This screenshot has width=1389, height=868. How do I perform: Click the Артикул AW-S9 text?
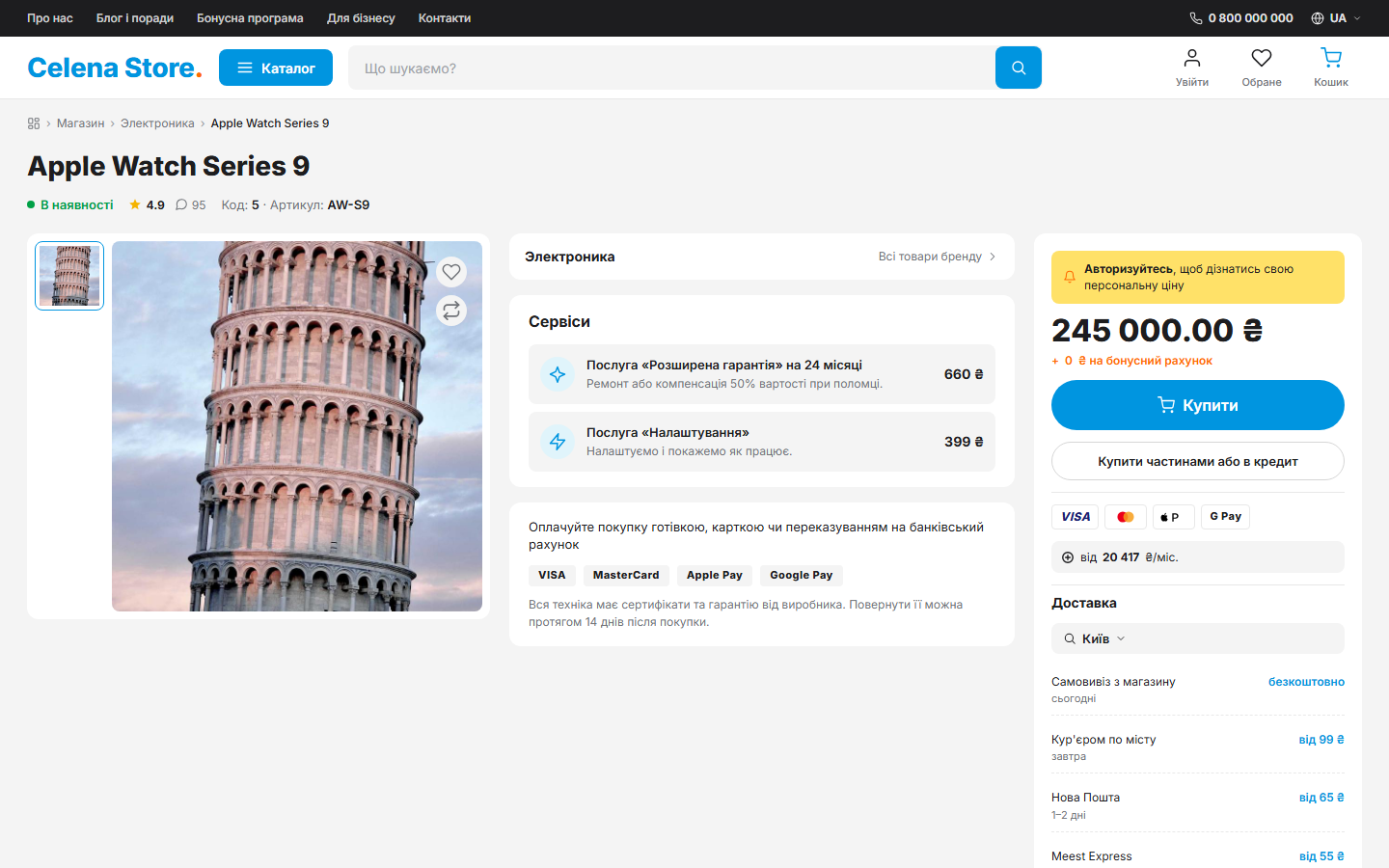coord(319,204)
